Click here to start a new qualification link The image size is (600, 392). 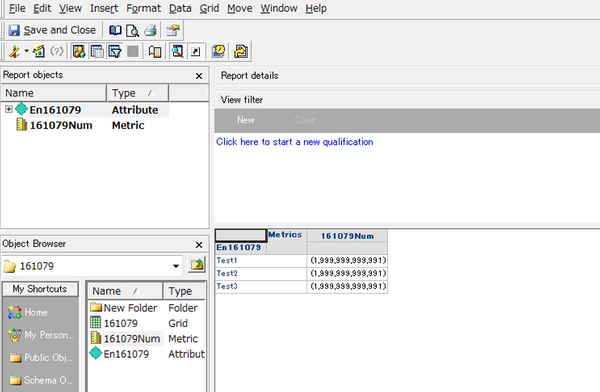point(295,142)
